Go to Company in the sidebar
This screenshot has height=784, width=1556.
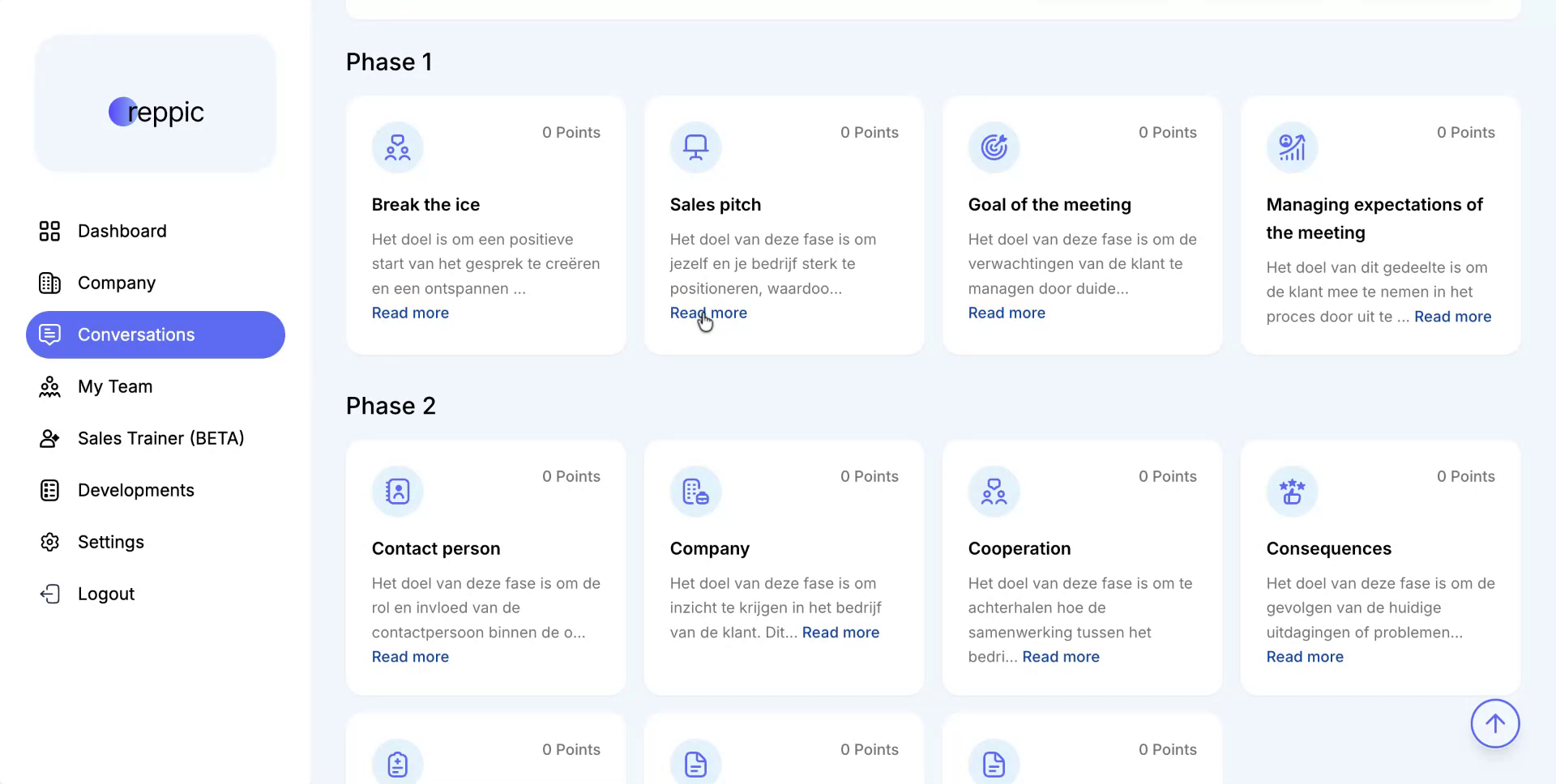coord(116,283)
